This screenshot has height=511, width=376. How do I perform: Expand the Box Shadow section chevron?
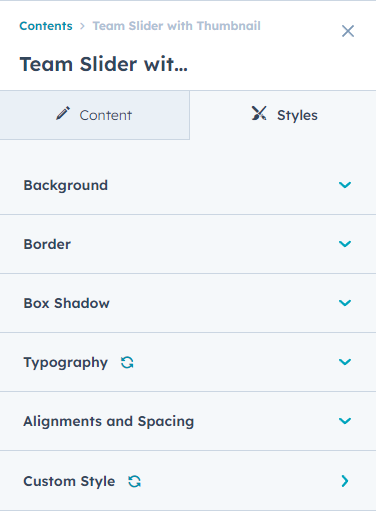[345, 303]
